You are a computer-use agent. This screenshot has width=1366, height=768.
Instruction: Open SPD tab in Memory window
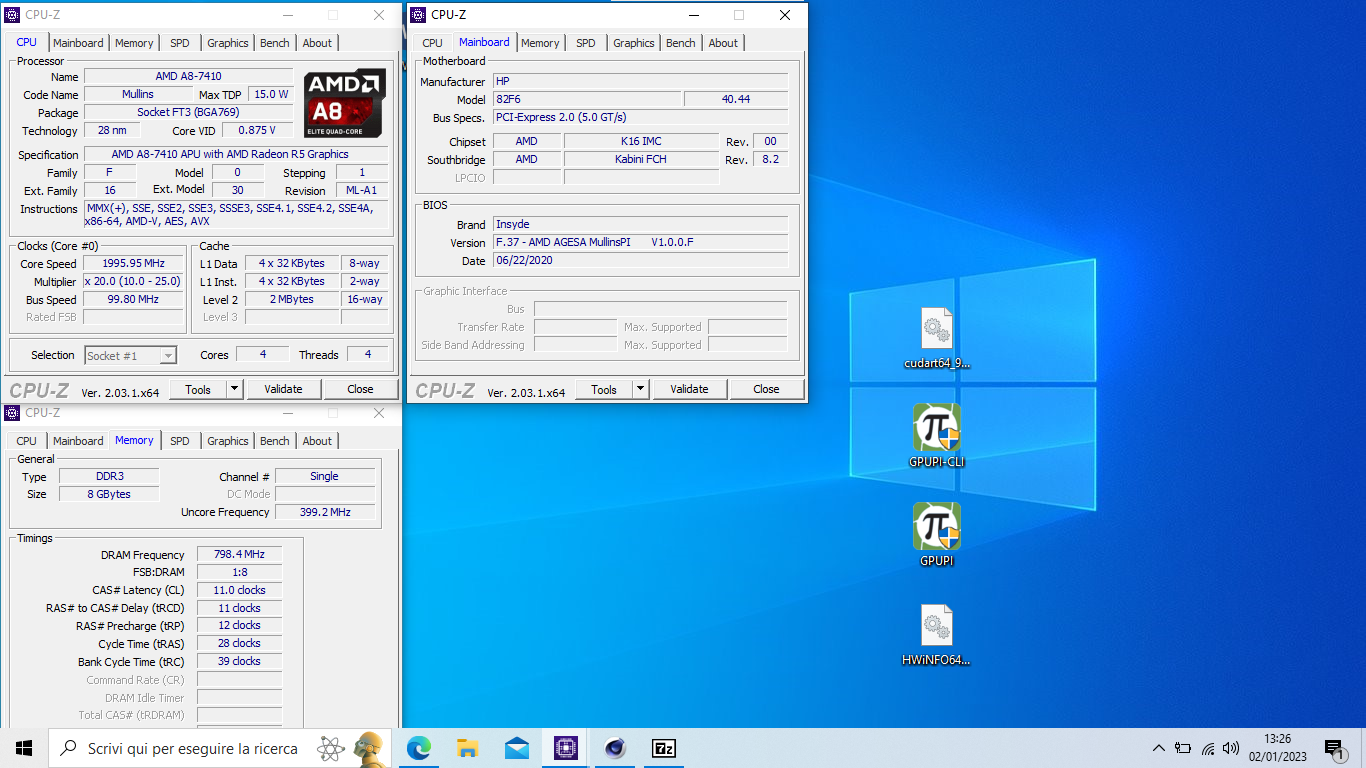tap(179, 441)
